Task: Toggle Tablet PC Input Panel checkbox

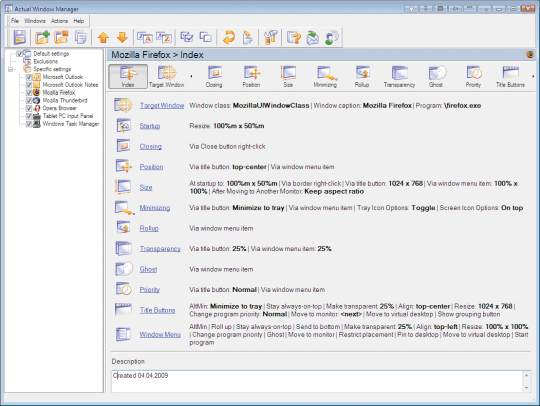Action: coord(29,116)
